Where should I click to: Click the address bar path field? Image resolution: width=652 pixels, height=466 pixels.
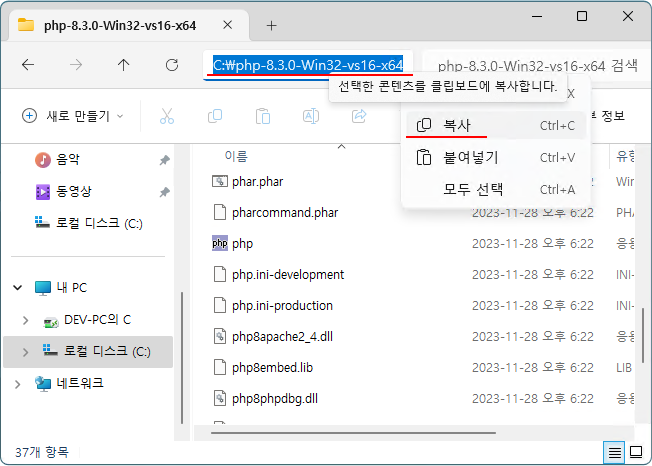[308, 65]
